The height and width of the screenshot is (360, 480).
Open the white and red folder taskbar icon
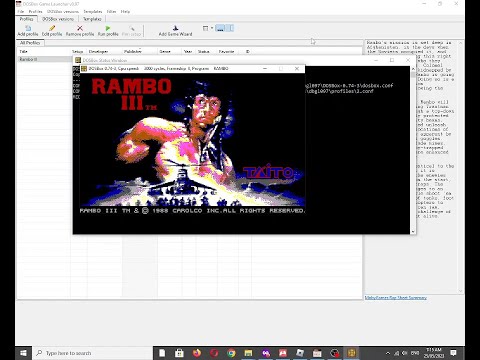point(317,353)
